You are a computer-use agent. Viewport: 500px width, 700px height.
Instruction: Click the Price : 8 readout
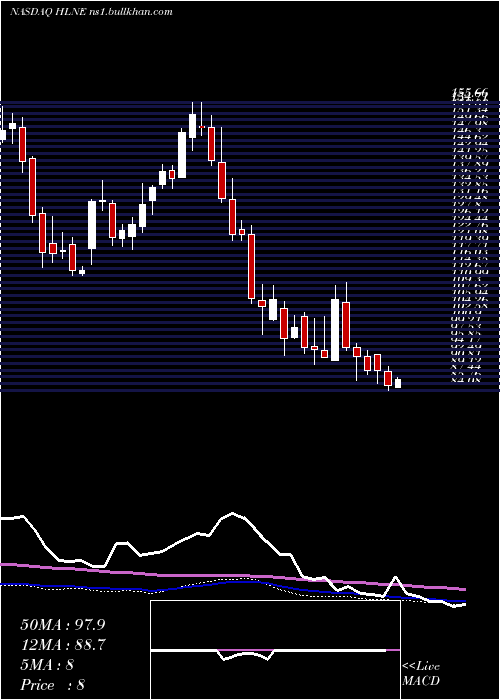[x=53, y=685]
